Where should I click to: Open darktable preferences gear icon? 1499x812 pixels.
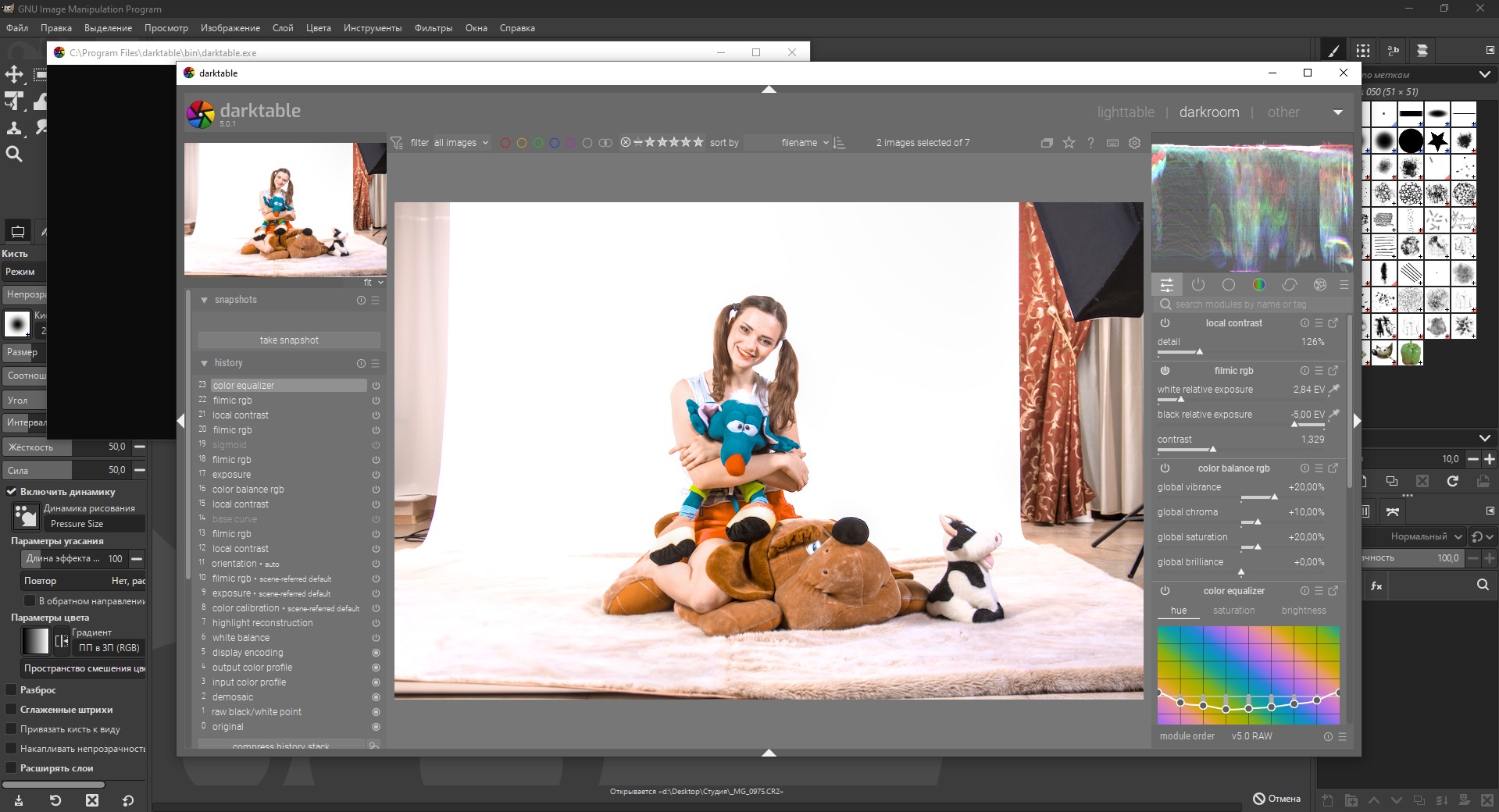pos(1134,143)
